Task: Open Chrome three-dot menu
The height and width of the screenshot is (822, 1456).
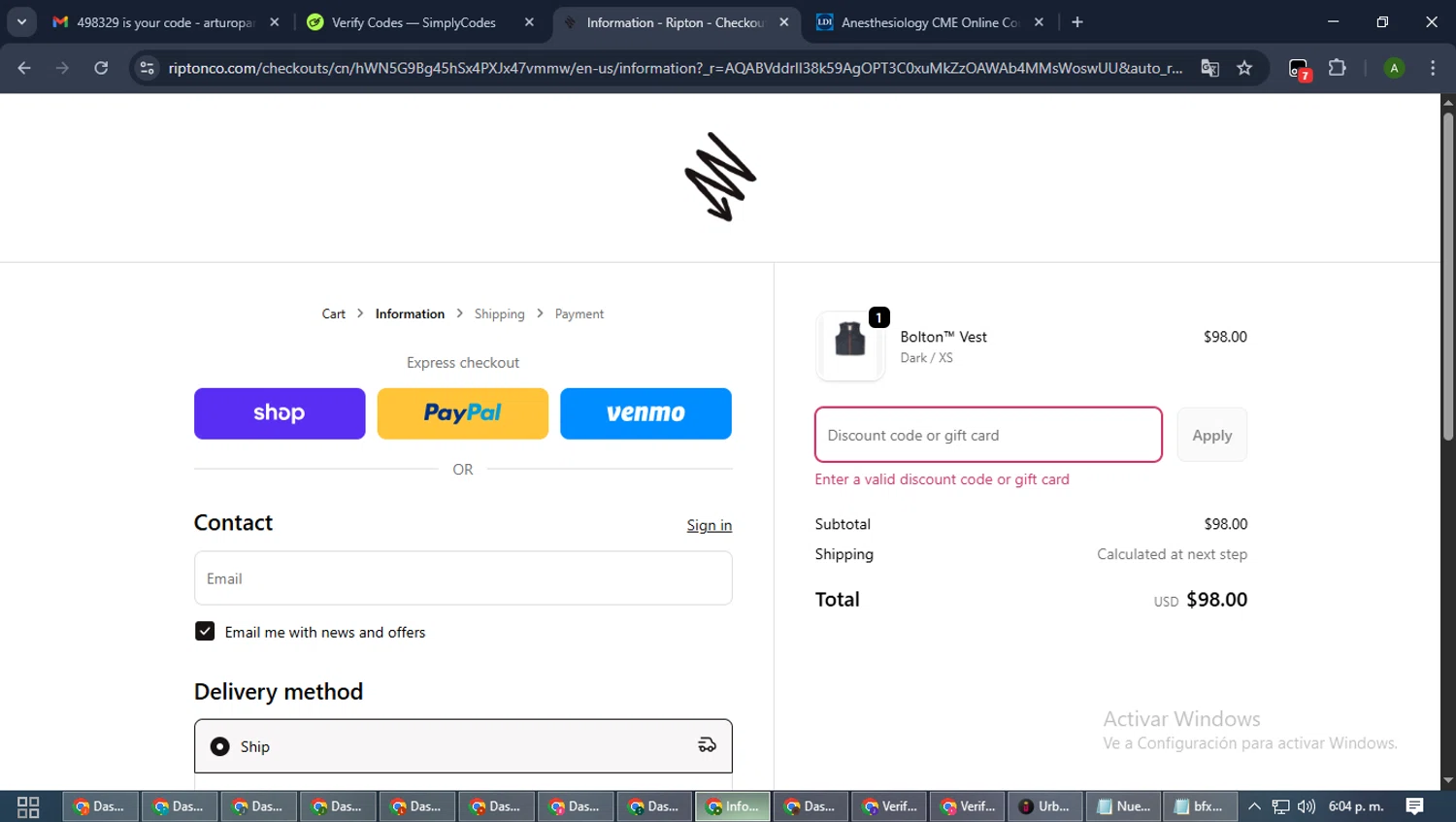Action: tap(1433, 68)
